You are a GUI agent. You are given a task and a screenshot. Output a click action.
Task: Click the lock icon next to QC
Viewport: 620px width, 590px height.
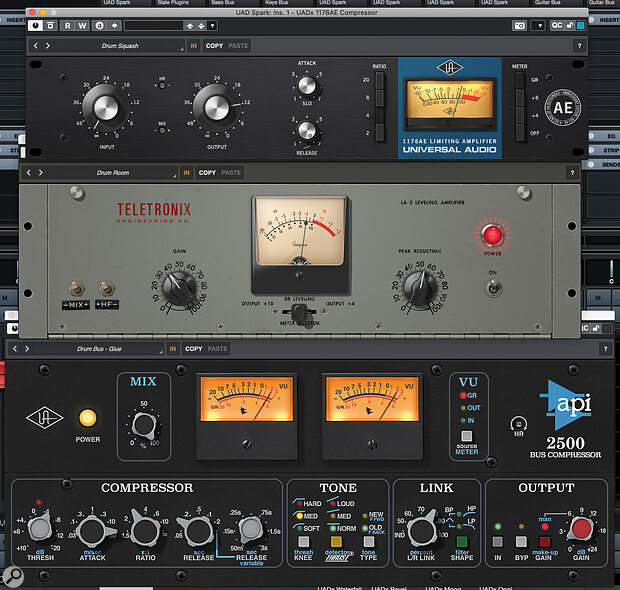pyautogui.click(x=570, y=25)
